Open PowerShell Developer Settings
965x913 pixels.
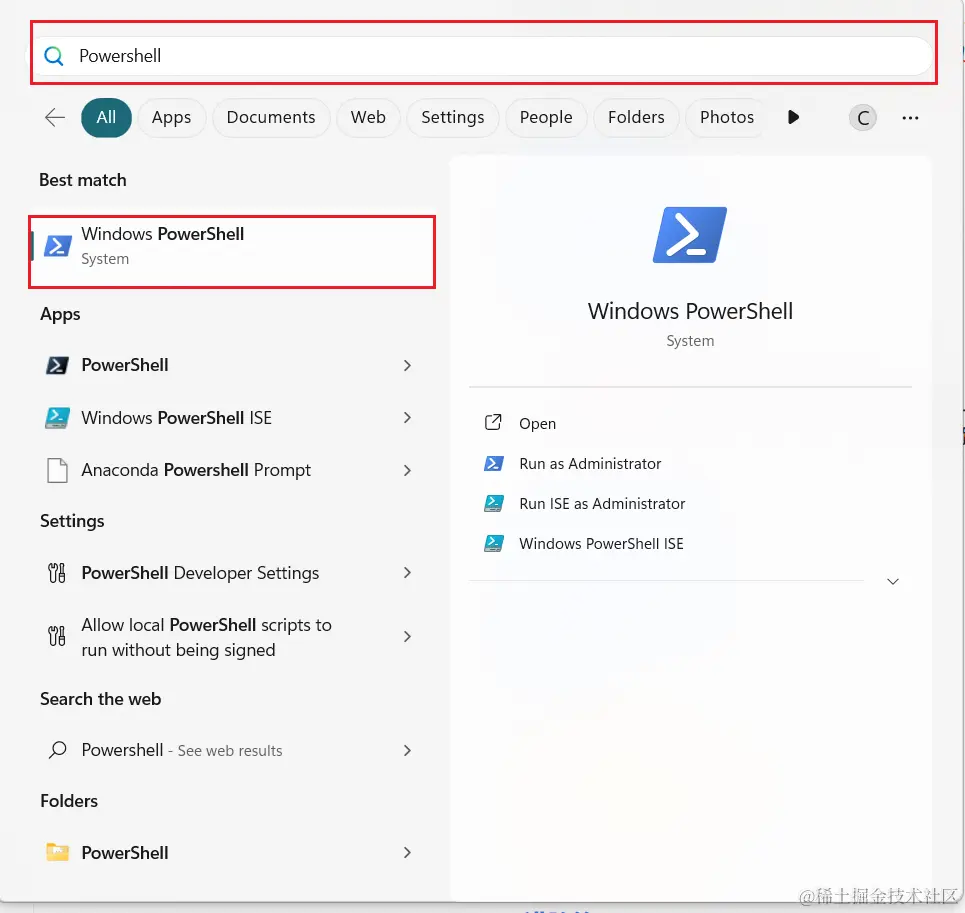click(x=200, y=573)
